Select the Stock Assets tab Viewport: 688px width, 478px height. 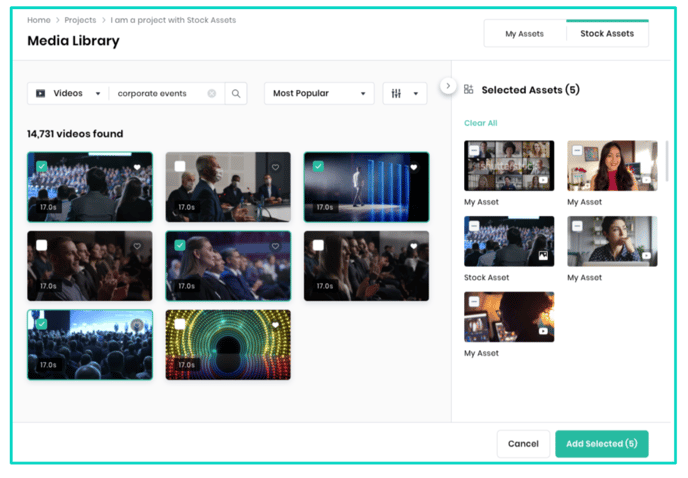point(607,33)
